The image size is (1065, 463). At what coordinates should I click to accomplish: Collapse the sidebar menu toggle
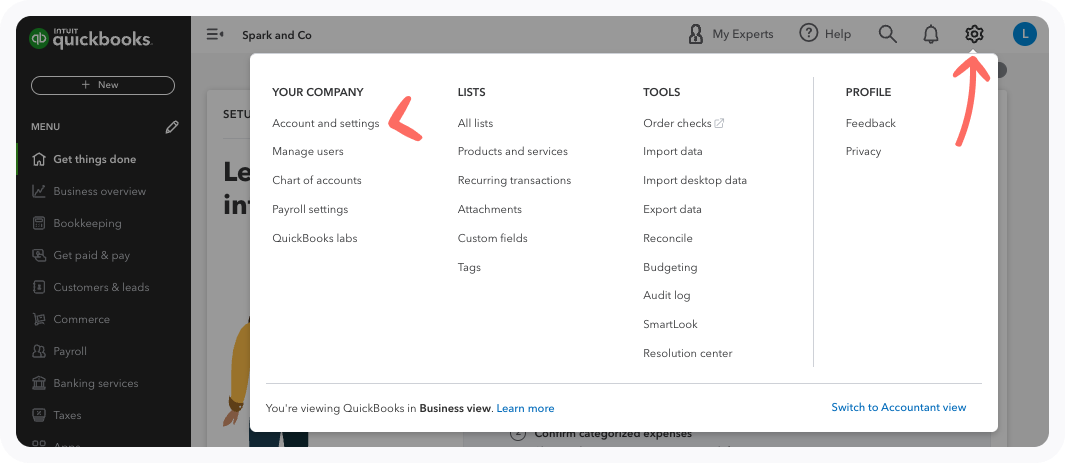click(x=215, y=34)
